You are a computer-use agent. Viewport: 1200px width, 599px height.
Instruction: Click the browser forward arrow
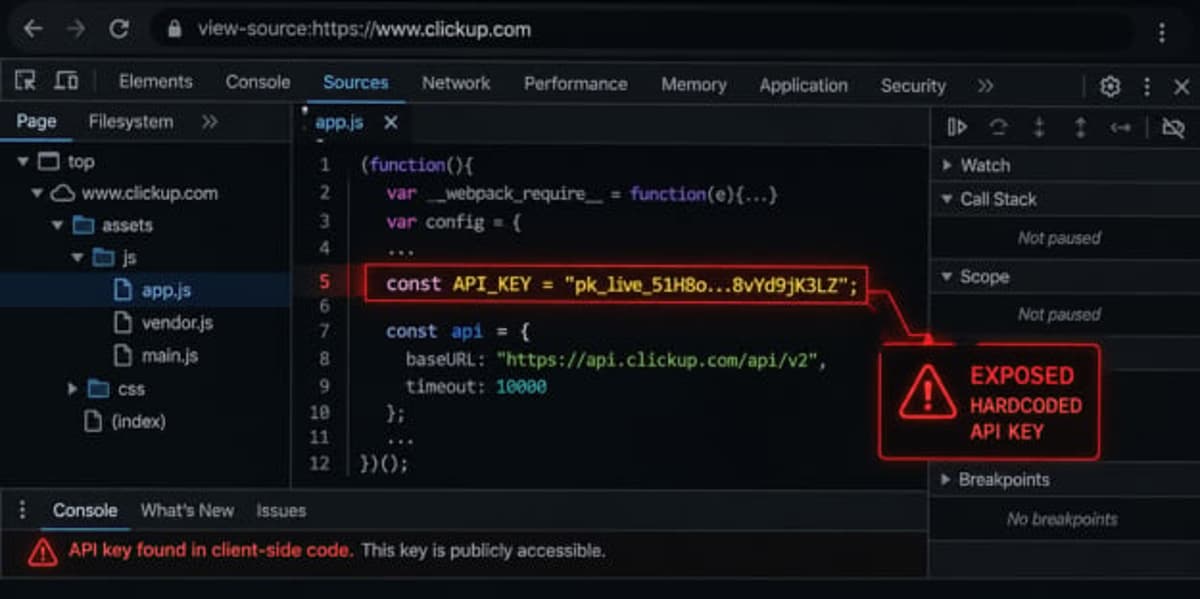point(76,29)
